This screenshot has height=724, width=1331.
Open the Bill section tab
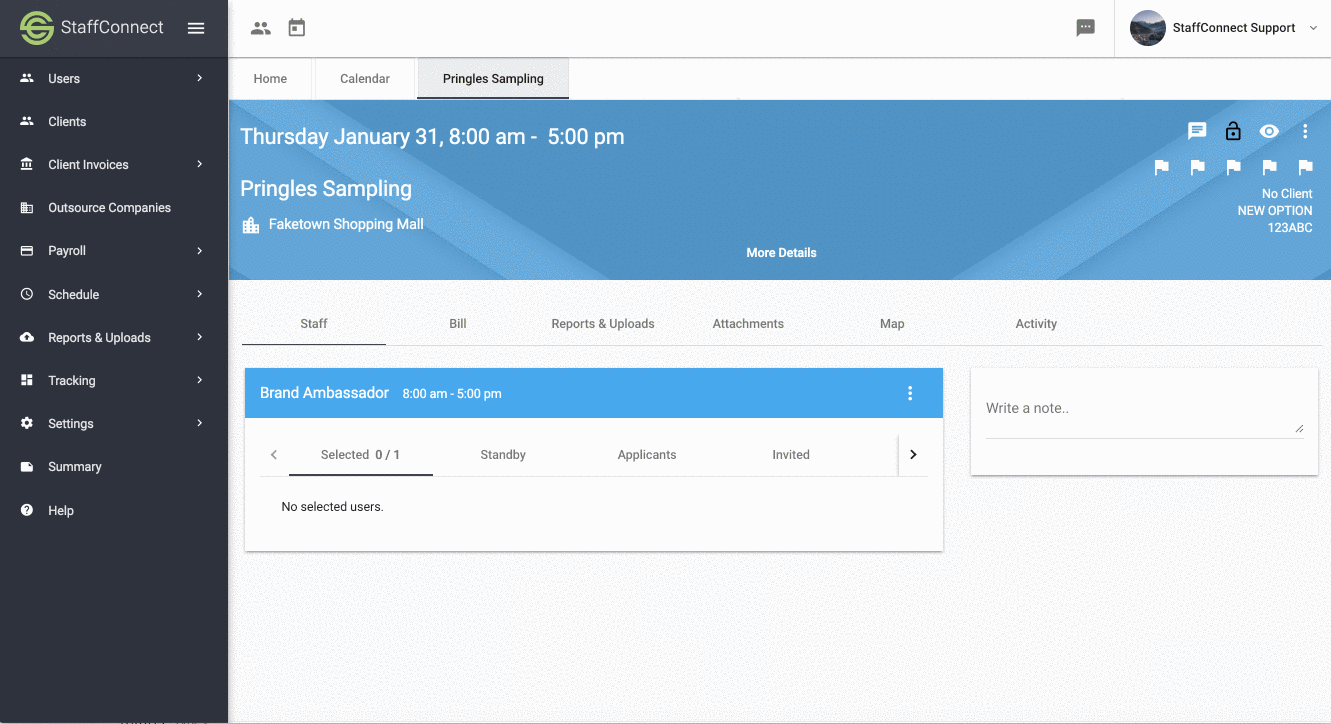coord(458,324)
